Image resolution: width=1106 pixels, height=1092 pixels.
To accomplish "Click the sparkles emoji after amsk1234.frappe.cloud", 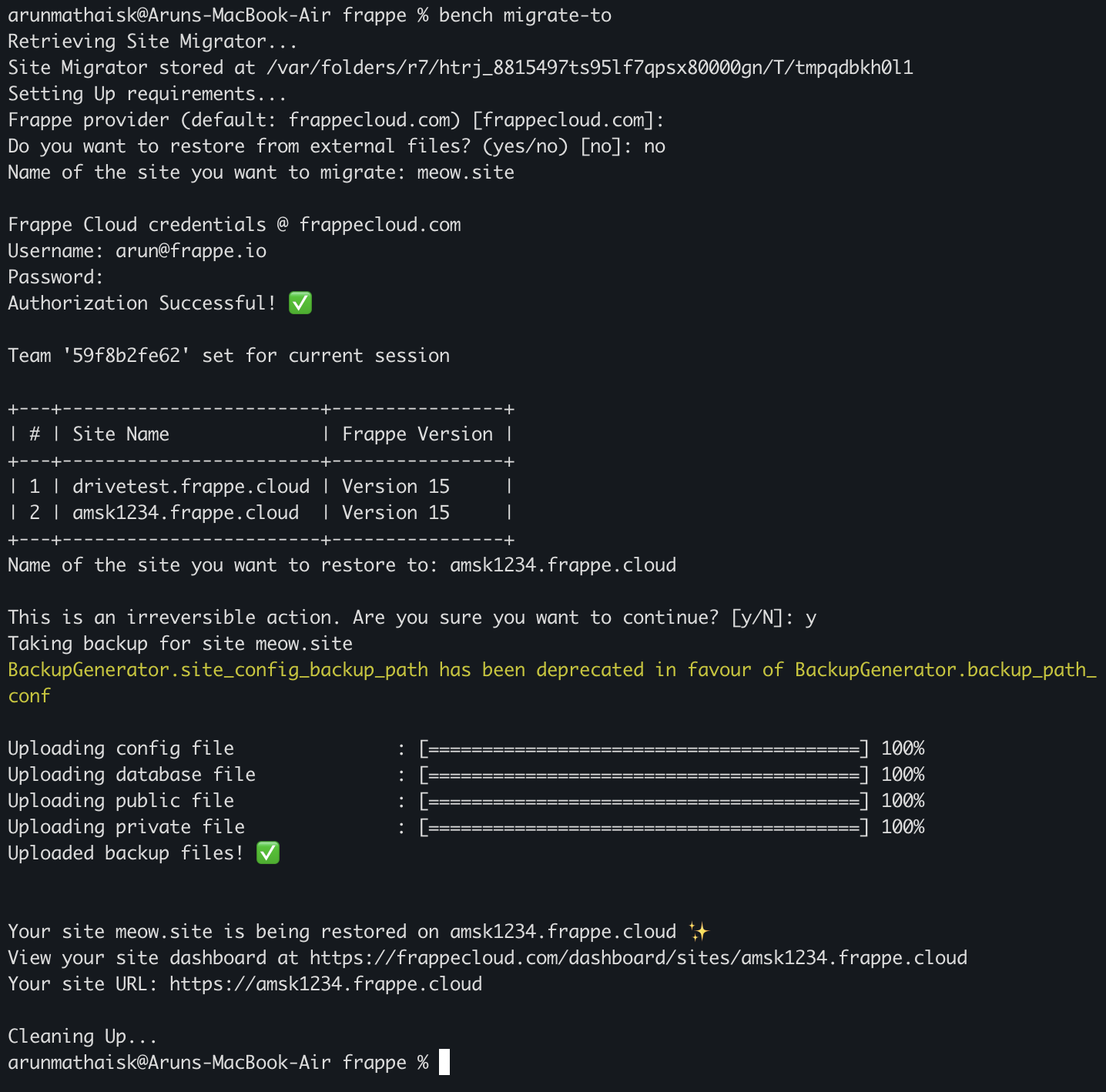I will [699, 931].
